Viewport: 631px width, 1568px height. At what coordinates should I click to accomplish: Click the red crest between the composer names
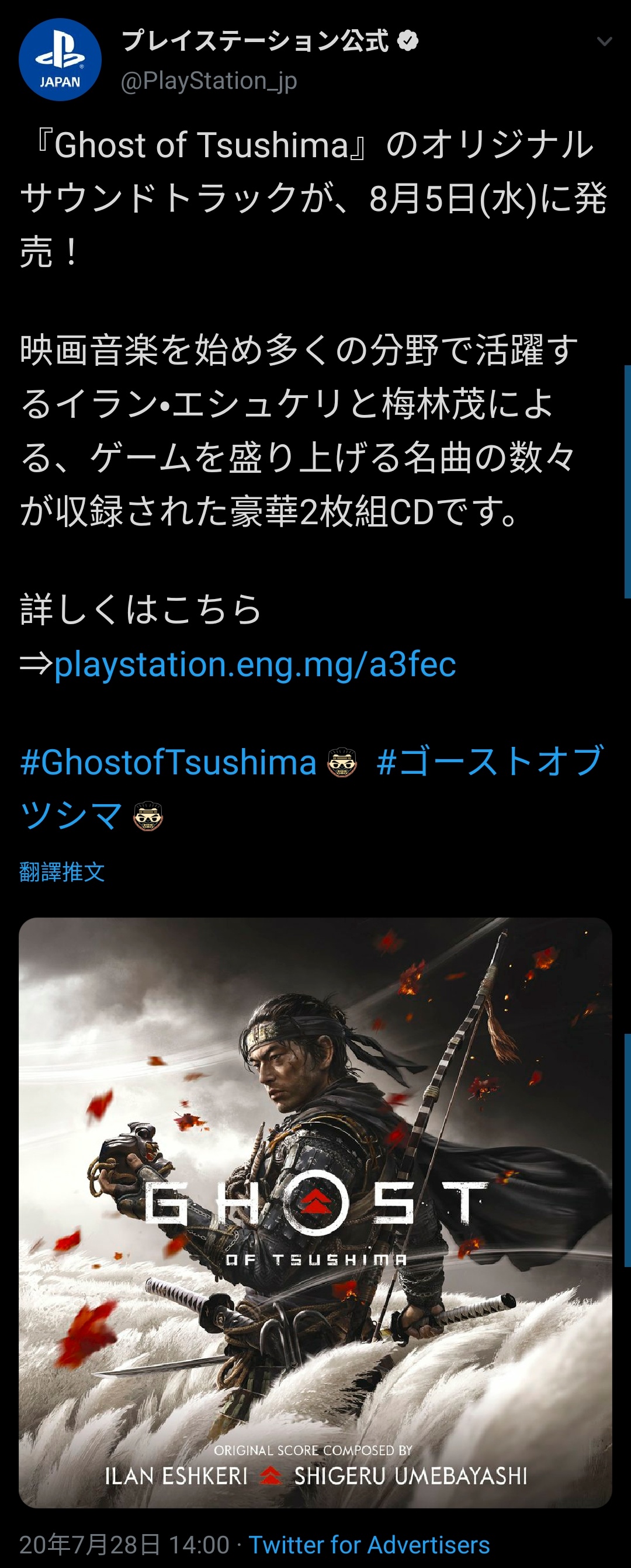coord(270,1476)
